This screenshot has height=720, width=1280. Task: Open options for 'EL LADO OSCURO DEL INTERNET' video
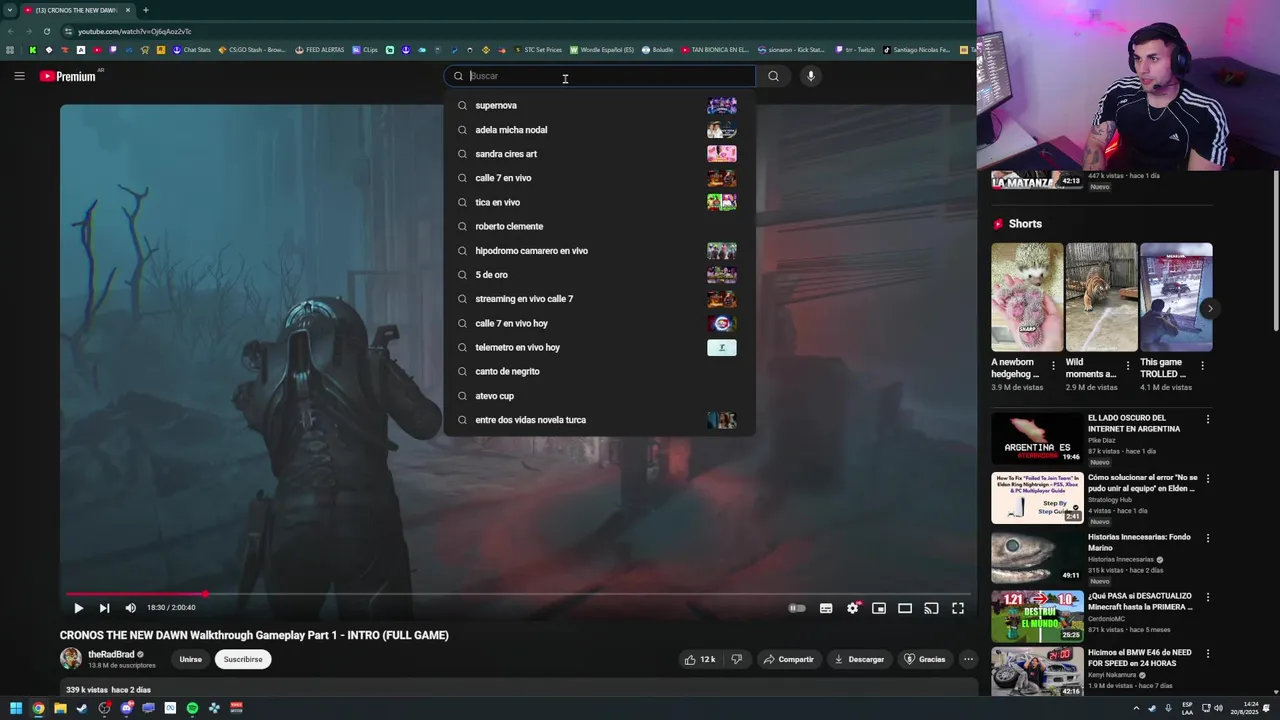[x=1208, y=419]
